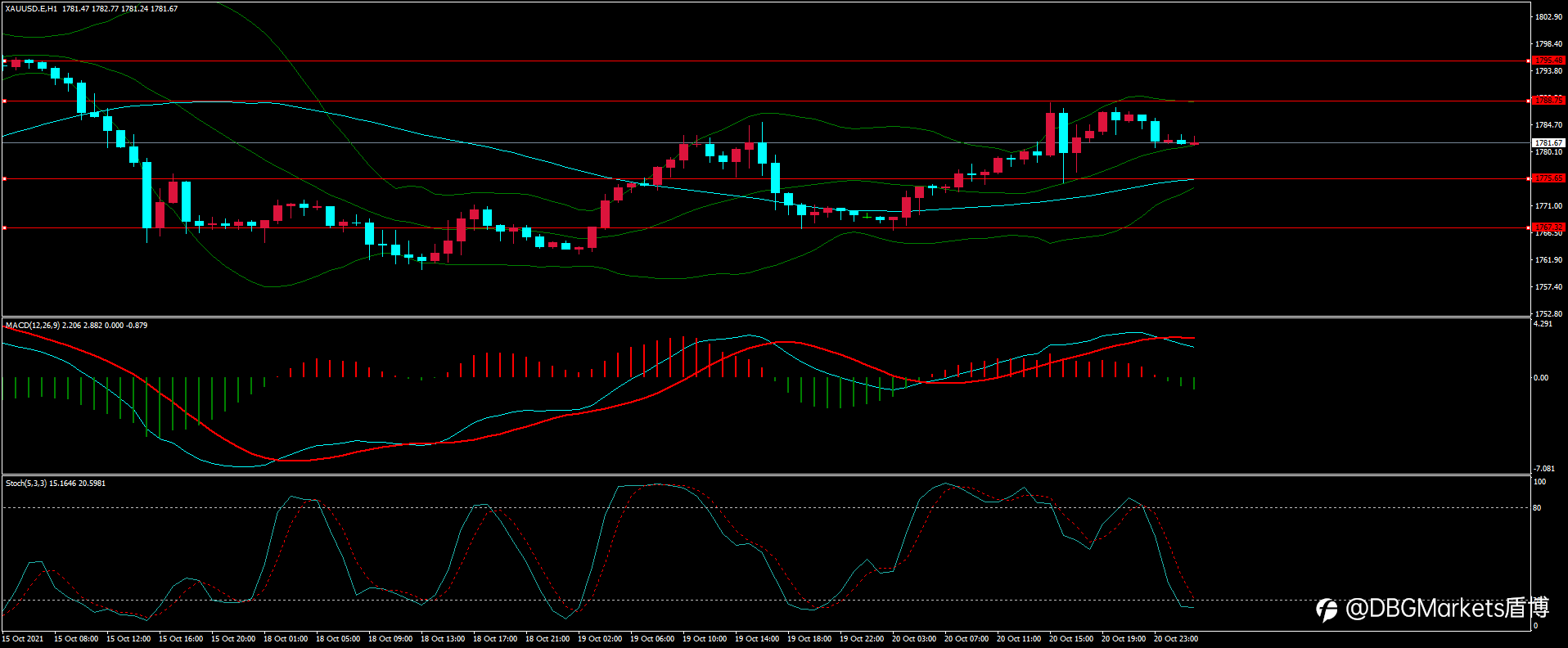Click the 1795.48 red price level tag
The width and height of the screenshot is (1568, 648).
click(x=1548, y=61)
